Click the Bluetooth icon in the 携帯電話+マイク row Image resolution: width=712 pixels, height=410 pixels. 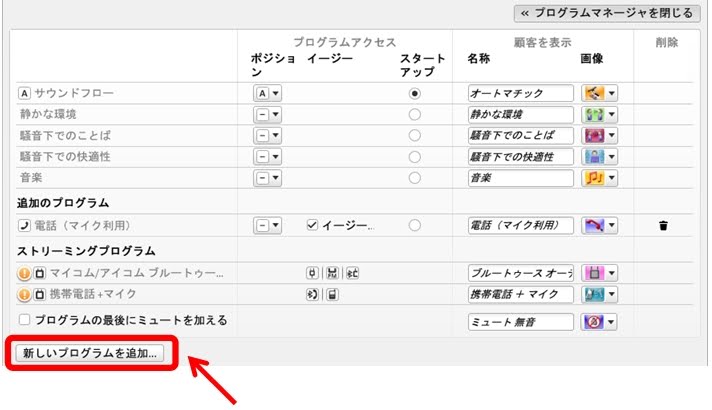click(312, 294)
